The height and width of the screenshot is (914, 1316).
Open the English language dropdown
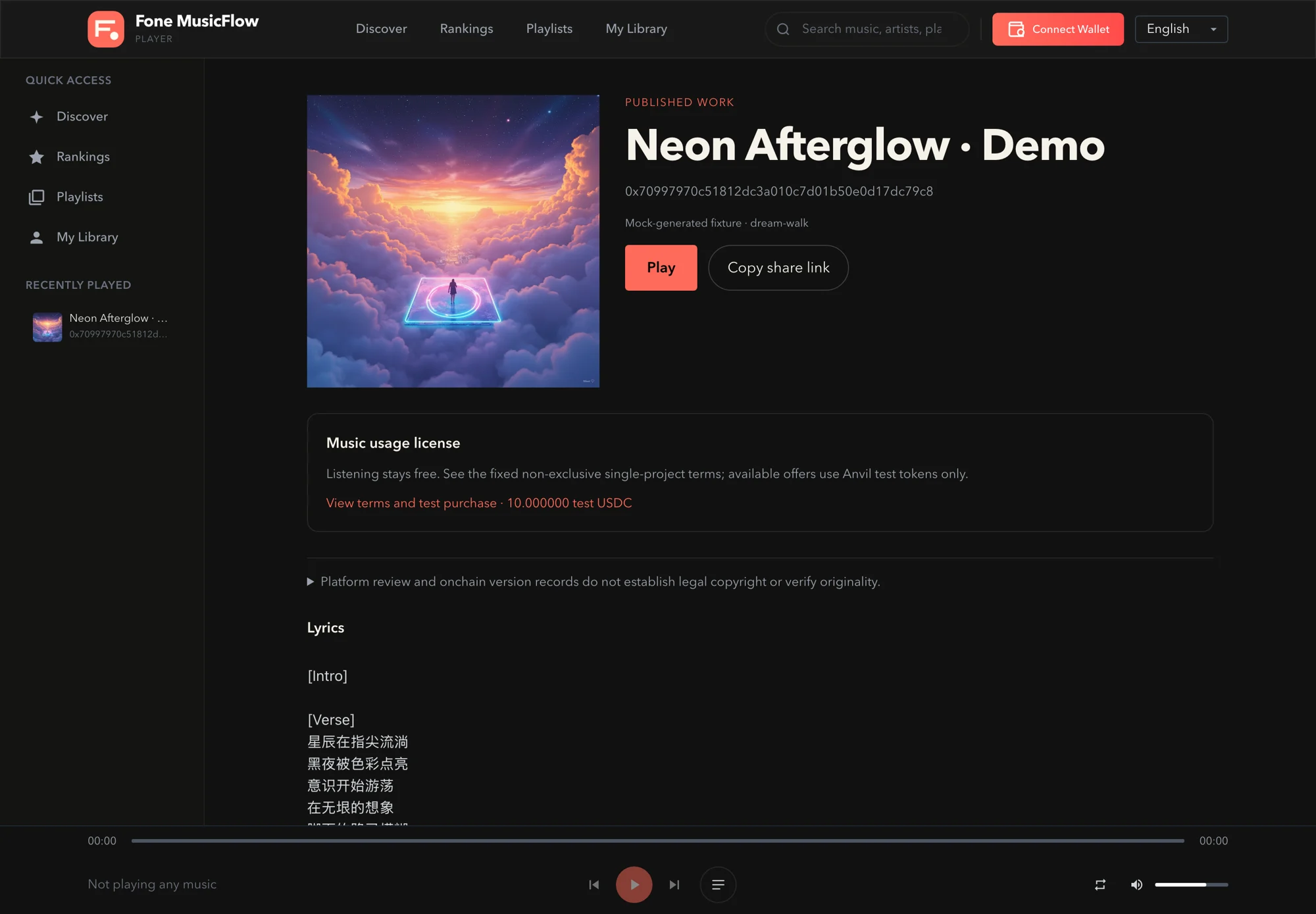[x=1181, y=29]
